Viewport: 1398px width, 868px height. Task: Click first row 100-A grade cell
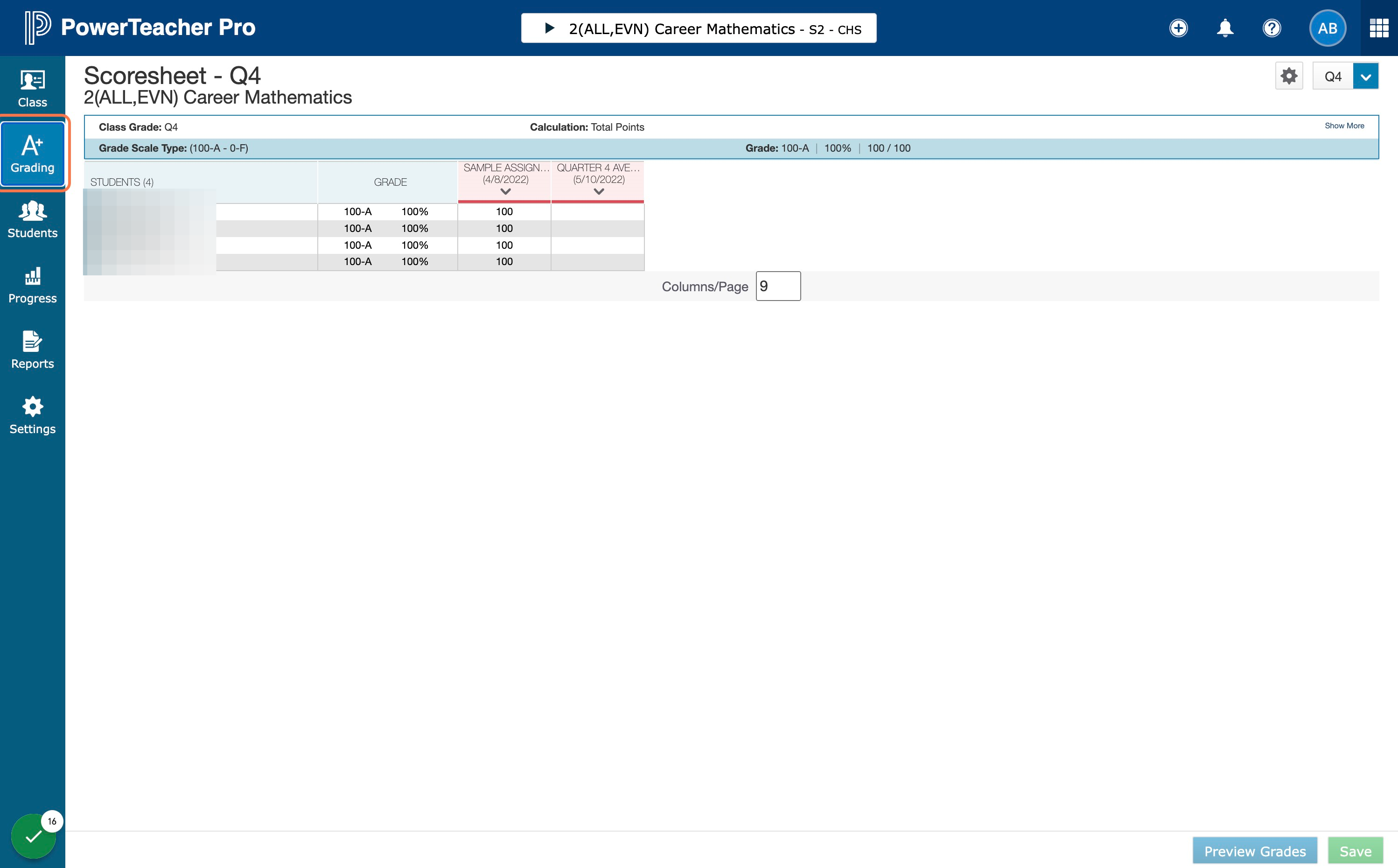357,212
